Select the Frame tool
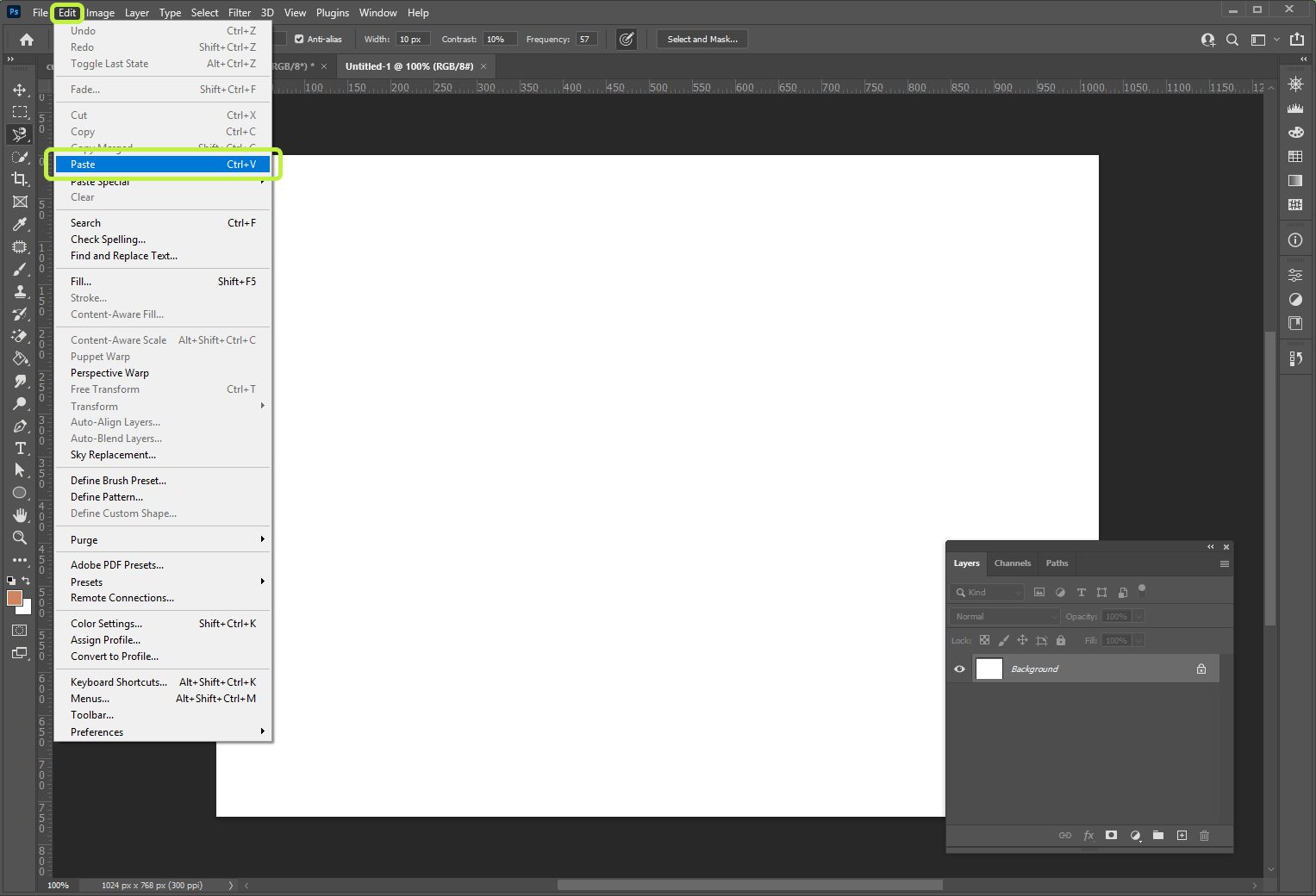The height and width of the screenshot is (896, 1316). [20, 202]
